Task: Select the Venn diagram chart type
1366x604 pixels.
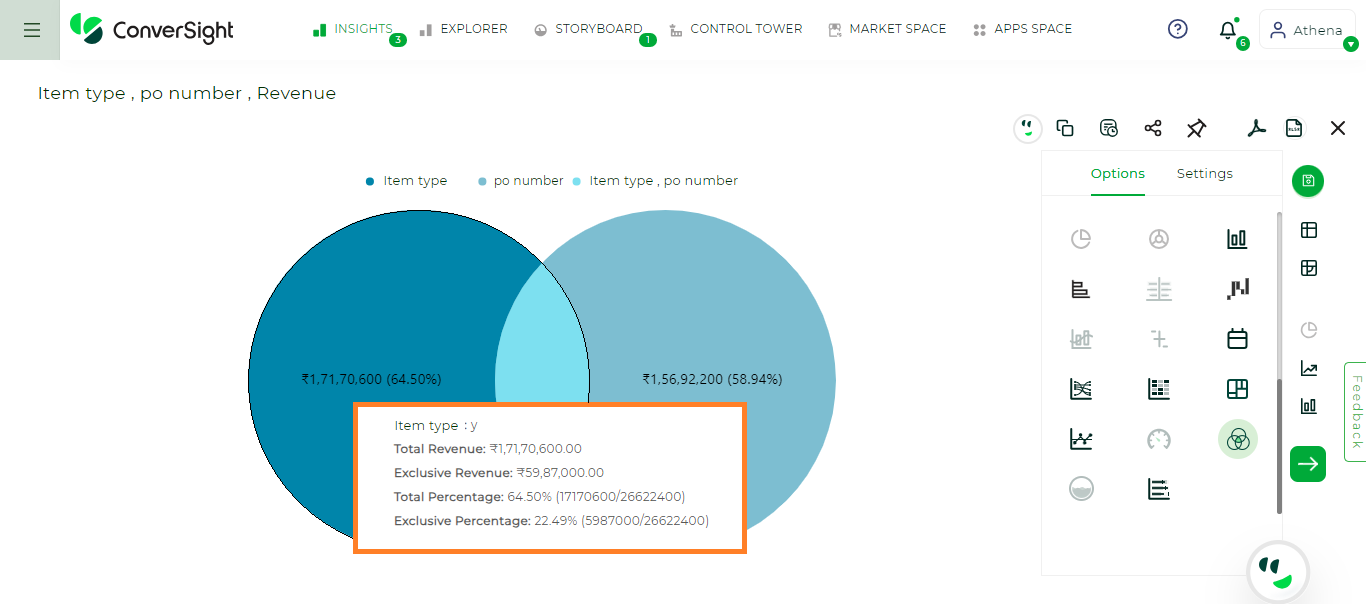Action: [1237, 438]
